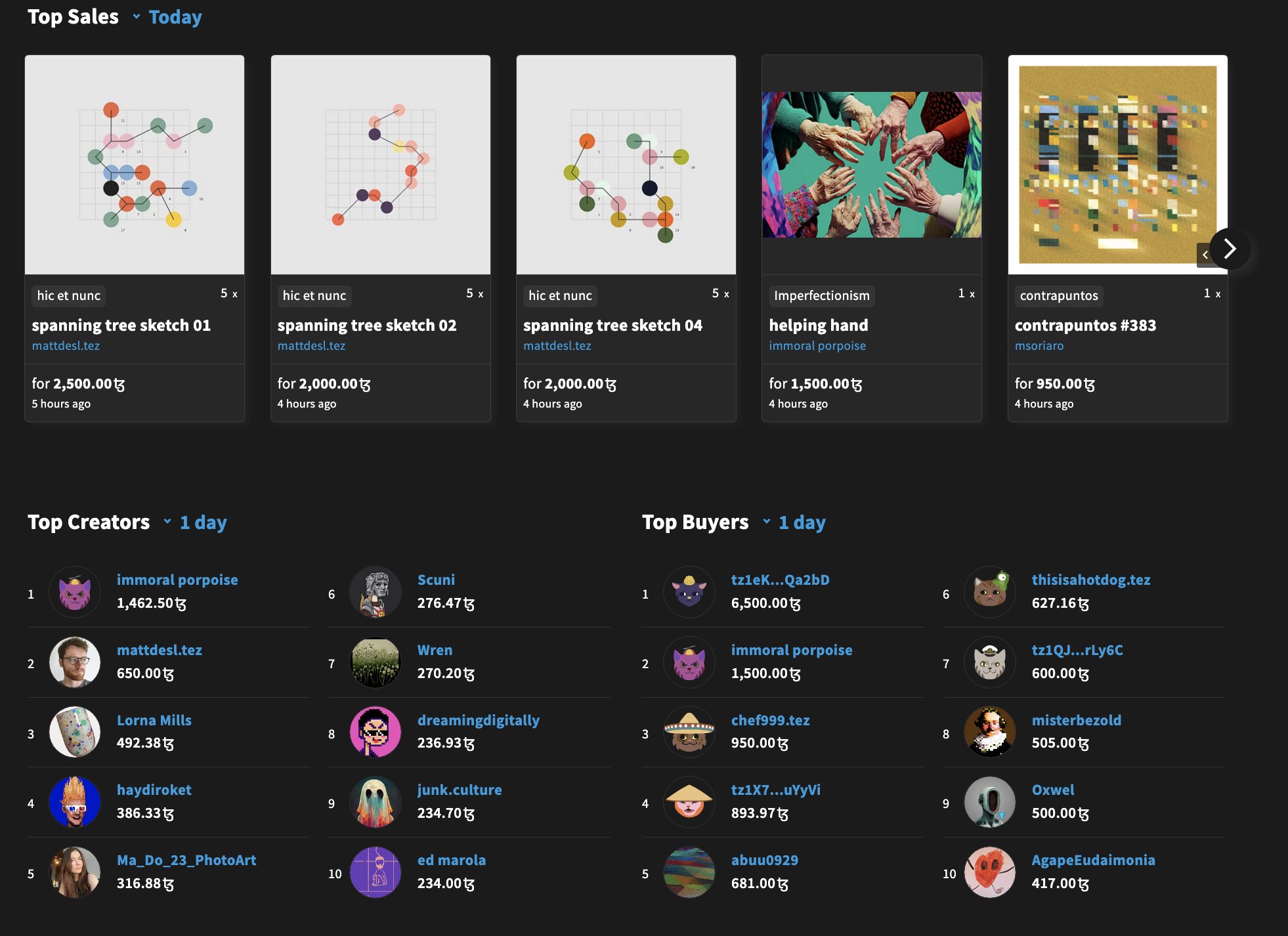This screenshot has width=1288, height=936.
Task: Open the msoriaro creator link
Action: [1039, 346]
